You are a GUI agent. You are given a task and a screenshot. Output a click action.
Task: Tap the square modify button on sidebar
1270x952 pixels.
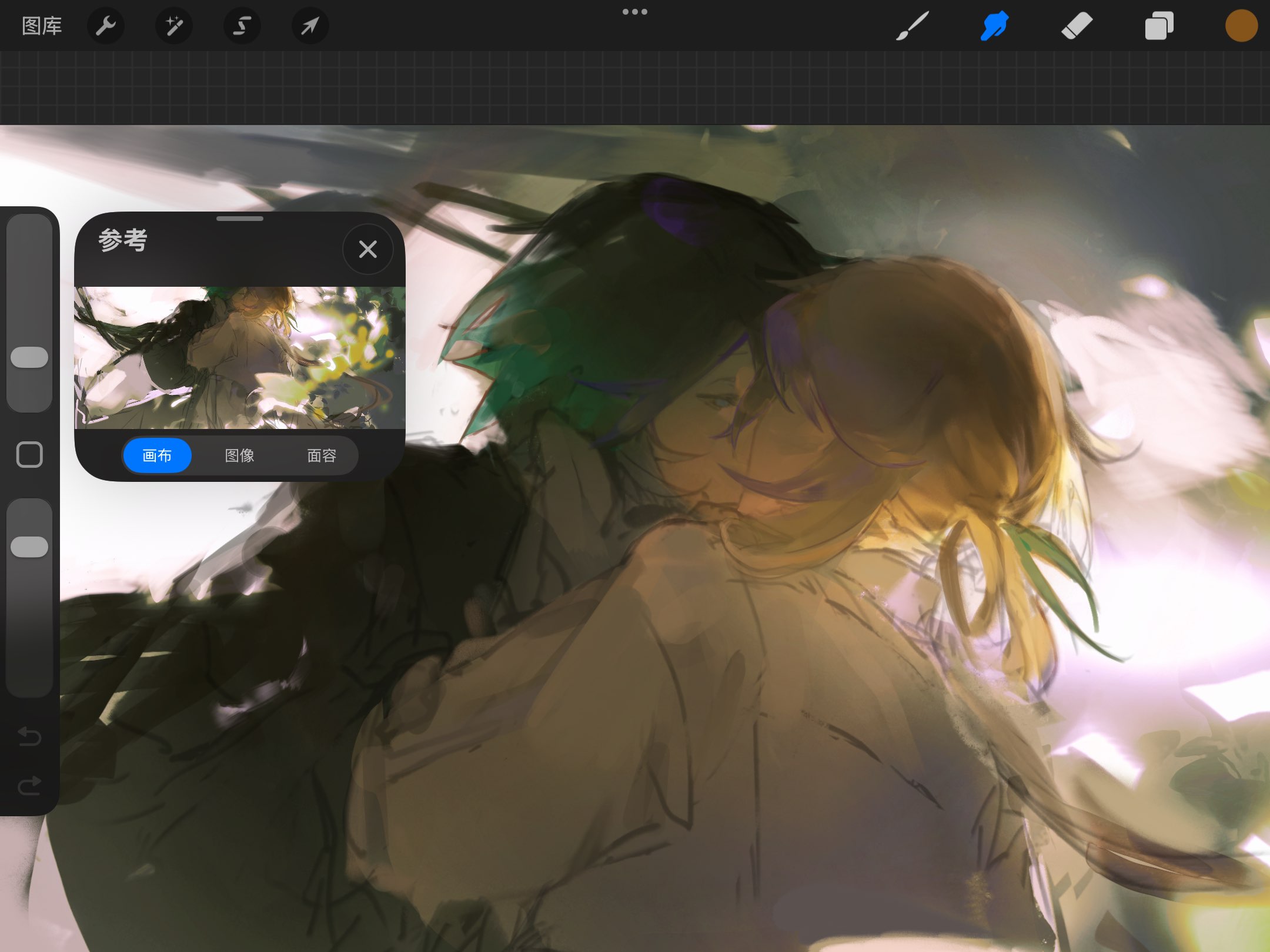pos(29,455)
